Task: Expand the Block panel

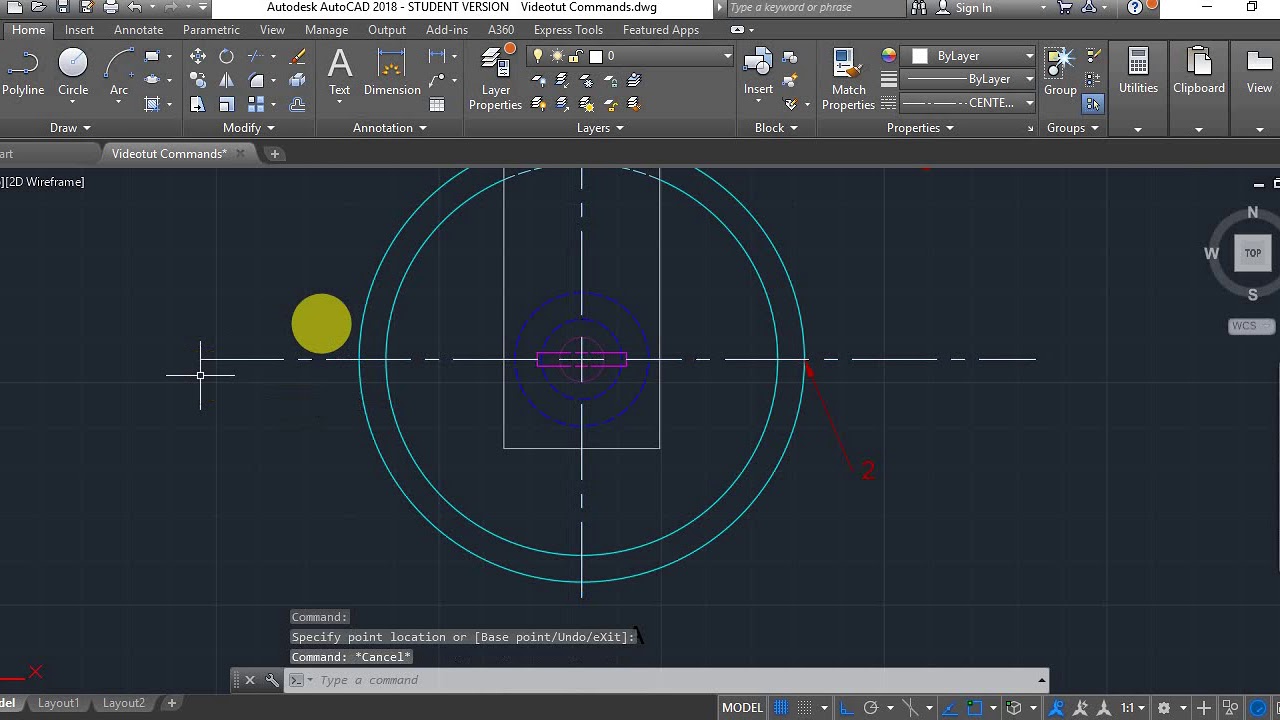Action: click(776, 128)
